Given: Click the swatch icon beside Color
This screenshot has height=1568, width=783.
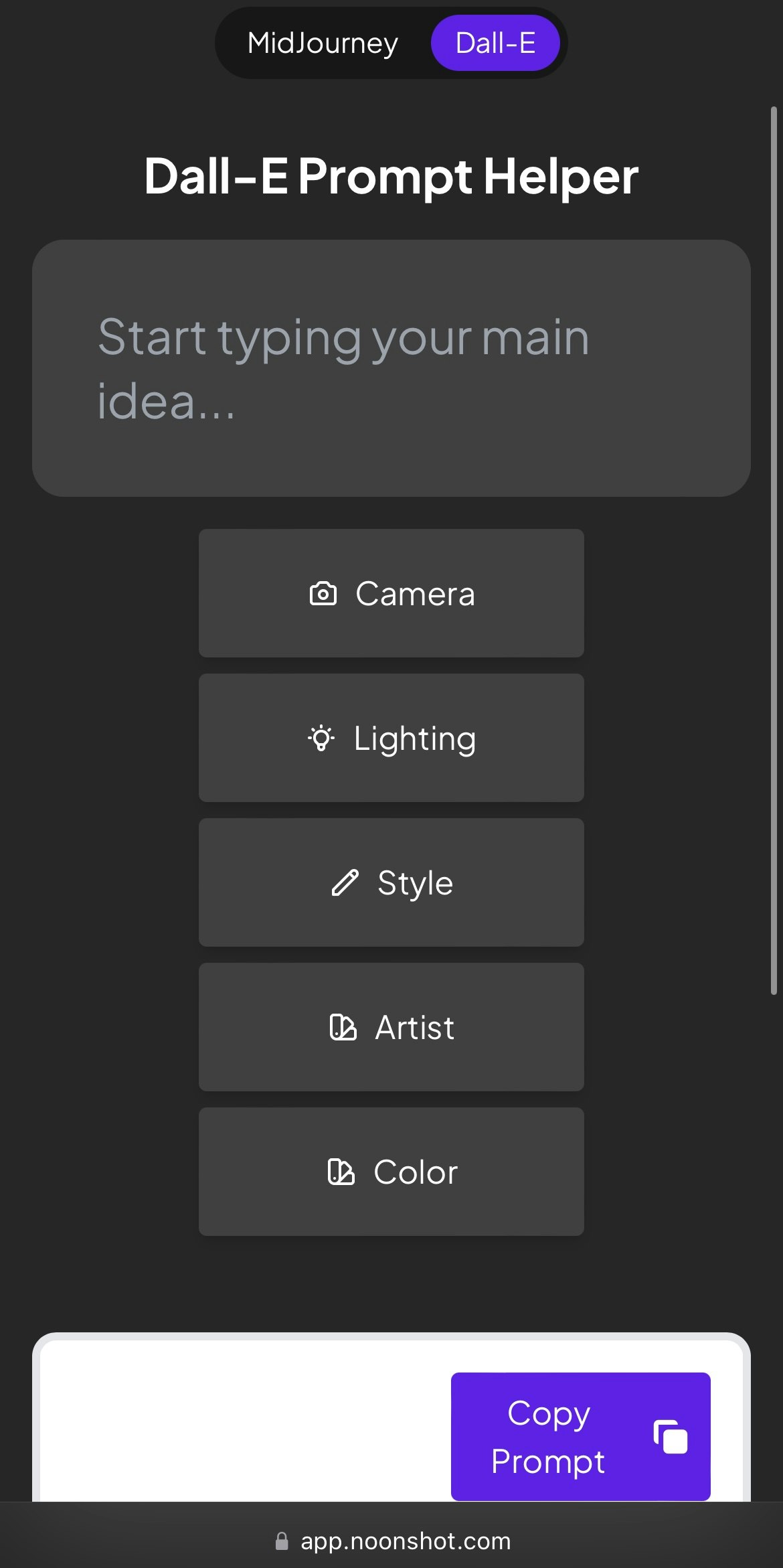Looking at the screenshot, I should coord(341,1172).
